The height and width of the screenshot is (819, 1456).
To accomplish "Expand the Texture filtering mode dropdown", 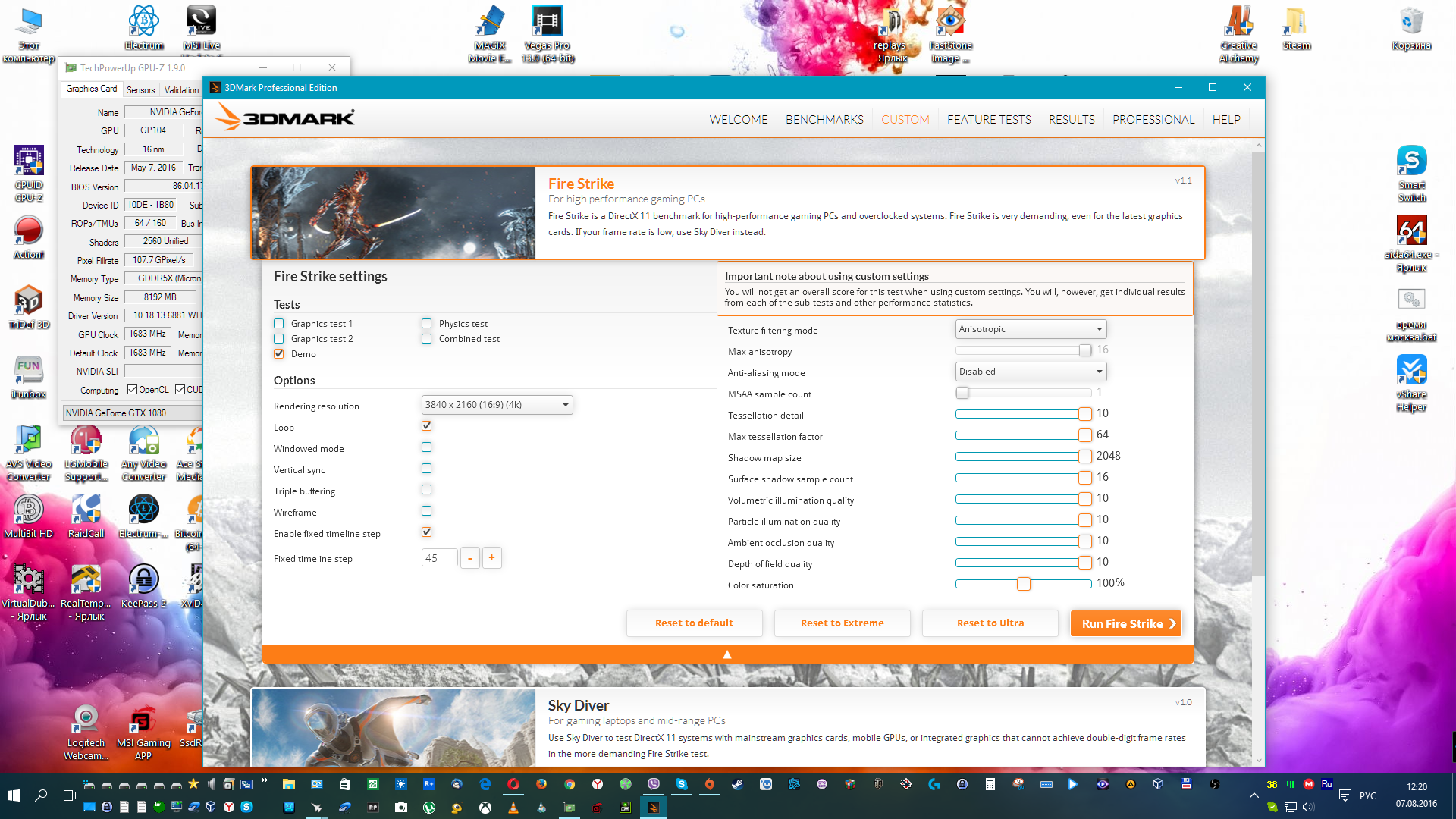I will coord(1031,329).
